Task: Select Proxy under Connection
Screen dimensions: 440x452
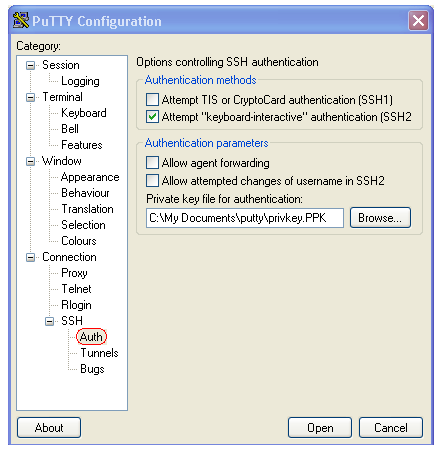Action: point(74,273)
